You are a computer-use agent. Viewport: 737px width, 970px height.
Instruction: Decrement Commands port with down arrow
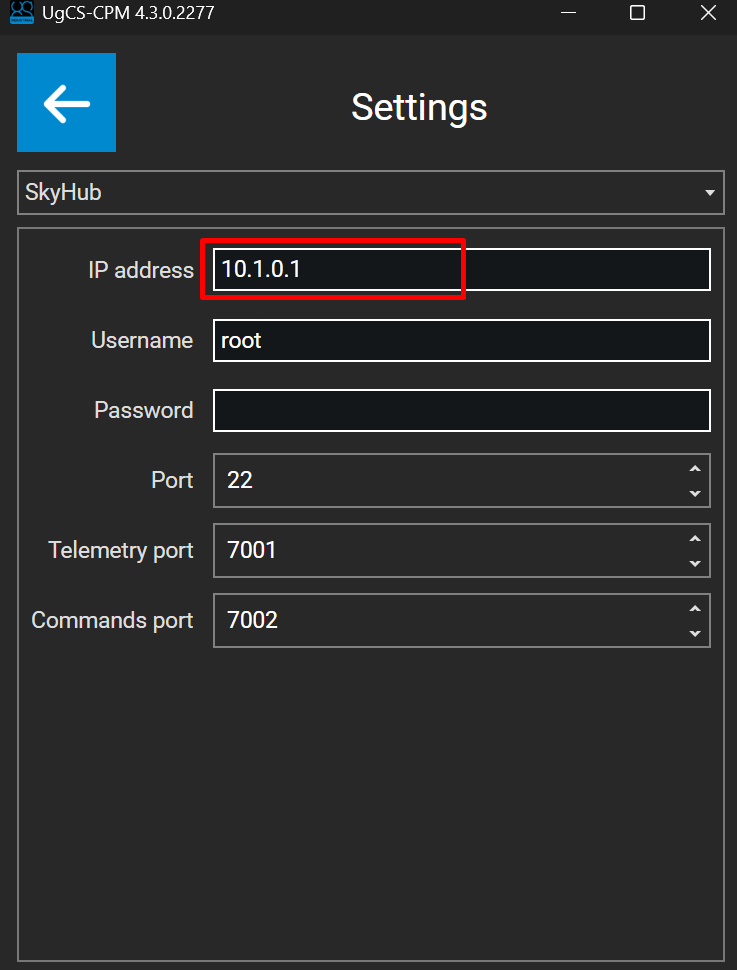(694, 632)
